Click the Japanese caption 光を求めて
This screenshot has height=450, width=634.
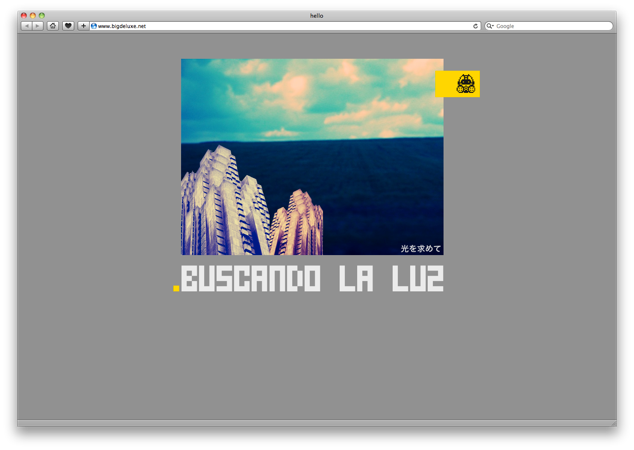pyautogui.click(x=420, y=247)
